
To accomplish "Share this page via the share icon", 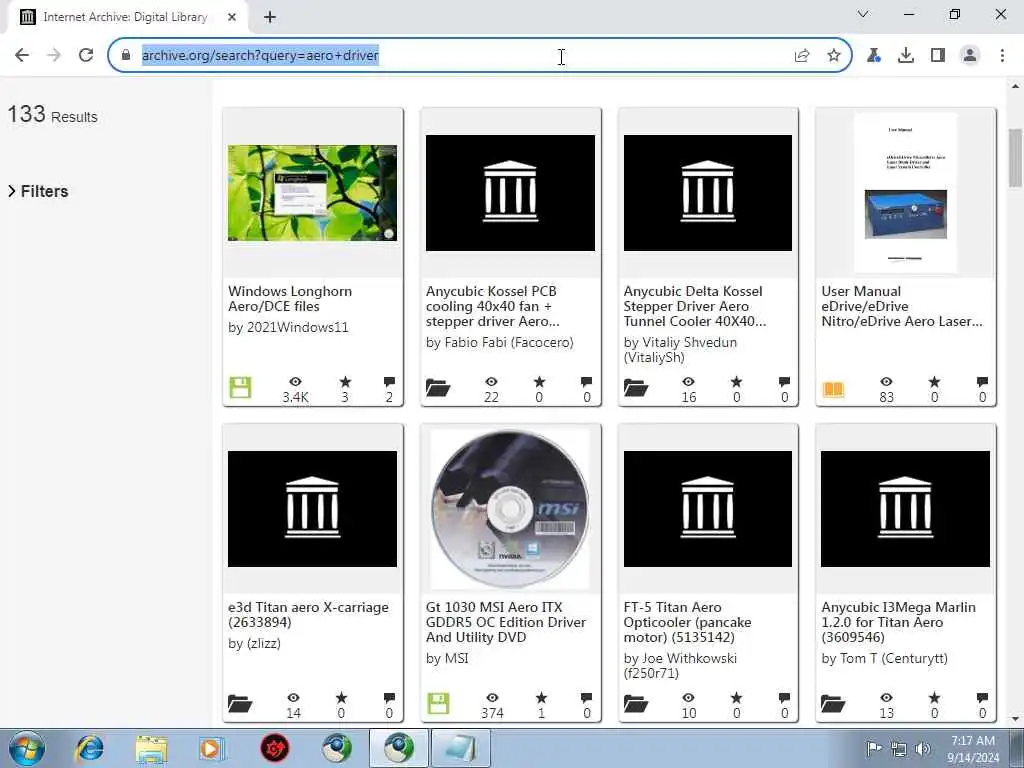I will (802, 56).
